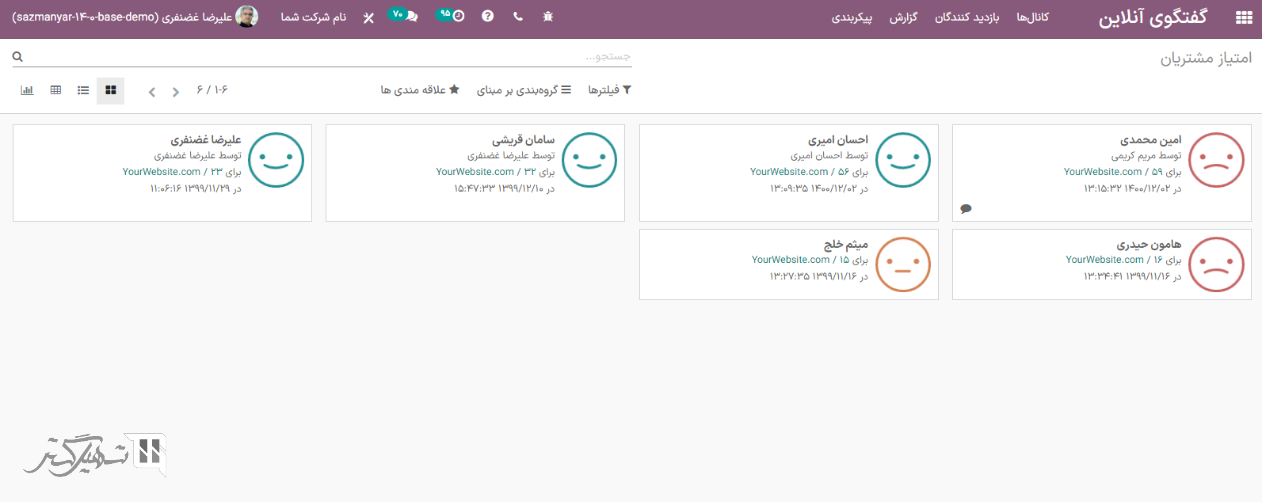Click the help question mark icon
This screenshot has height=502, width=1262.
pos(488,18)
